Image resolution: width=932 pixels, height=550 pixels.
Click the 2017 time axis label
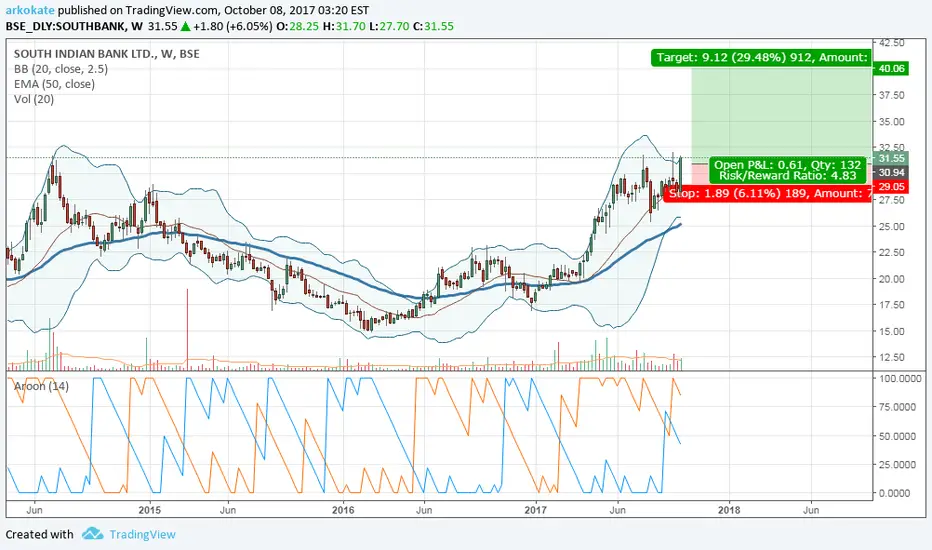pyautogui.click(x=536, y=510)
